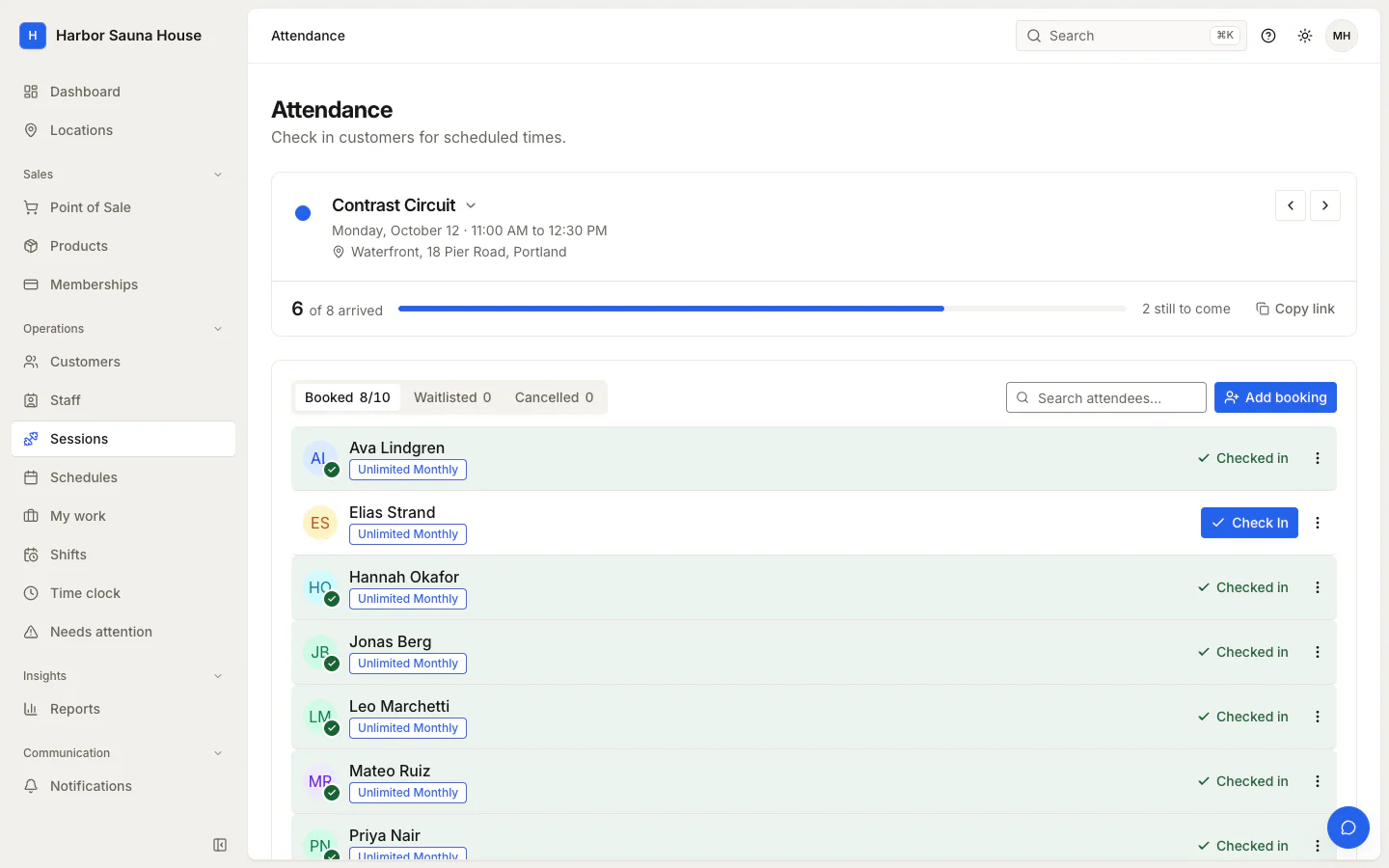The width and height of the screenshot is (1389, 868).
Task: Open more options for Mateo Ruiz
Action: tap(1318, 781)
